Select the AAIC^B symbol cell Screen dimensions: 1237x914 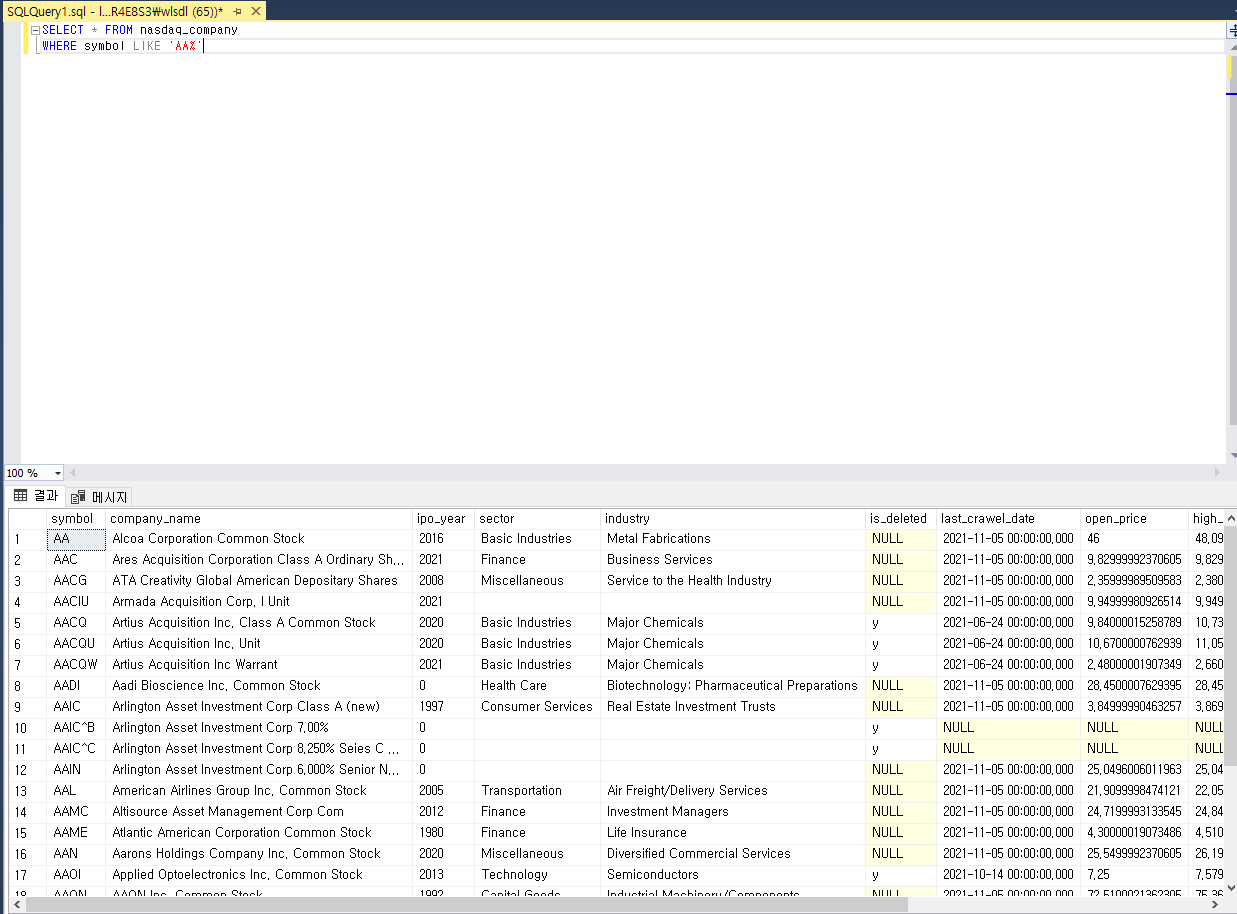(76, 728)
